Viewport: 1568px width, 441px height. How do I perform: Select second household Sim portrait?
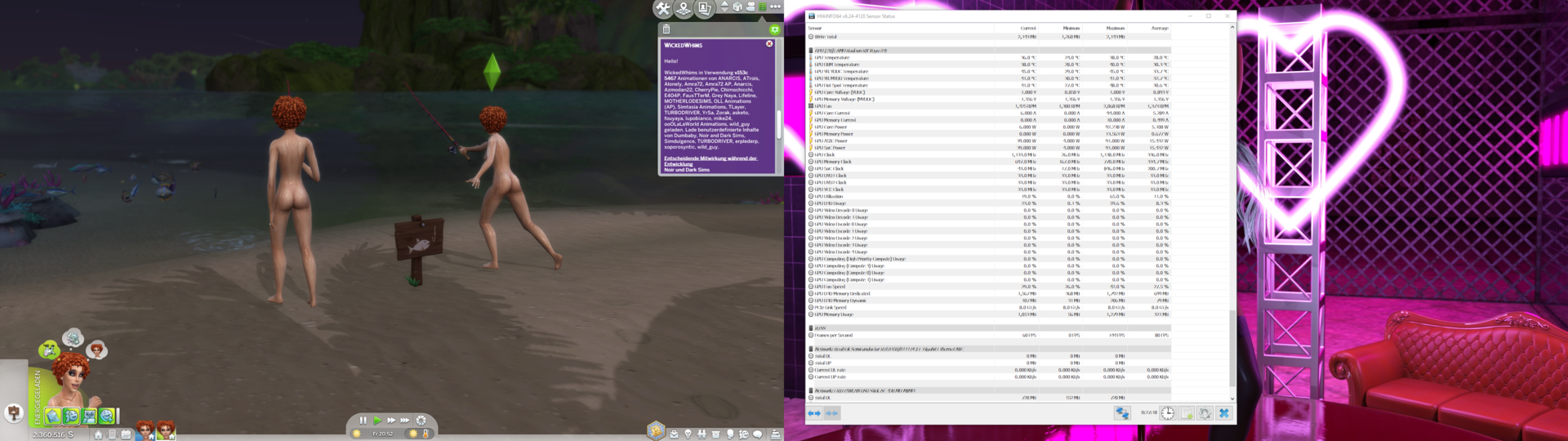pyautogui.click(x=166, y=430)
